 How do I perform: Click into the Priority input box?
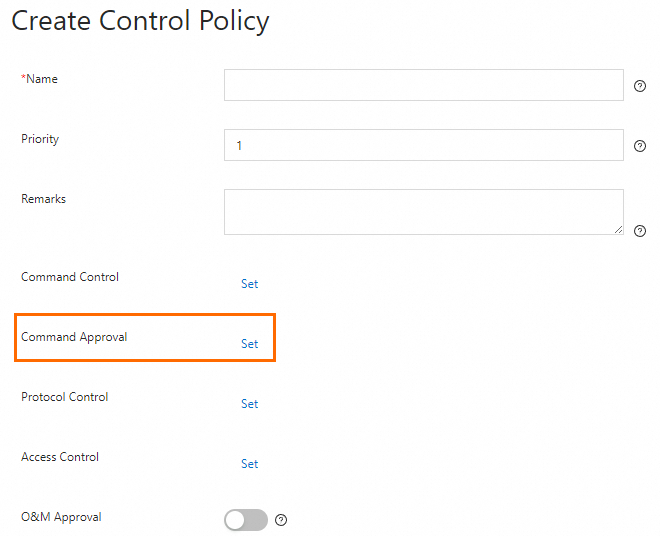(423, 145)
